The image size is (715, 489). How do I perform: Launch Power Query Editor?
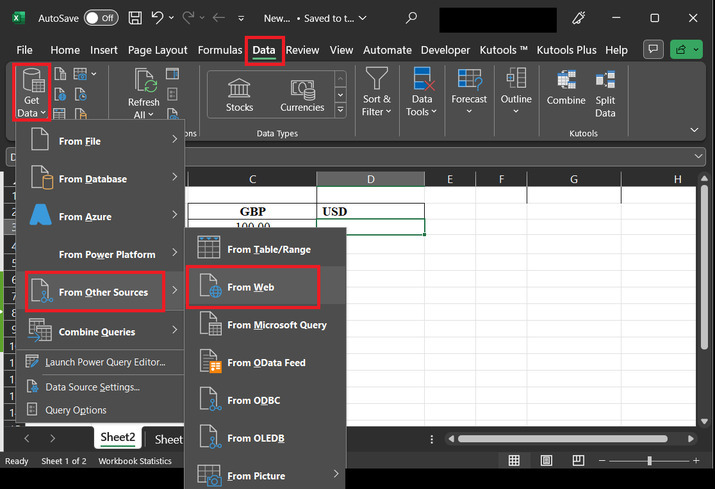(100, 362)
